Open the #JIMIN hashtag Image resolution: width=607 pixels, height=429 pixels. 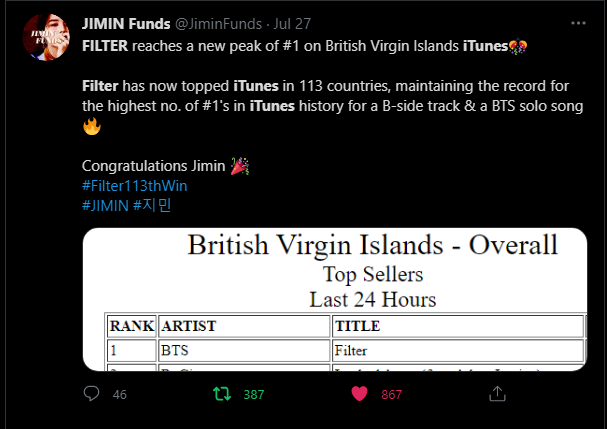[x=105, y=206]
